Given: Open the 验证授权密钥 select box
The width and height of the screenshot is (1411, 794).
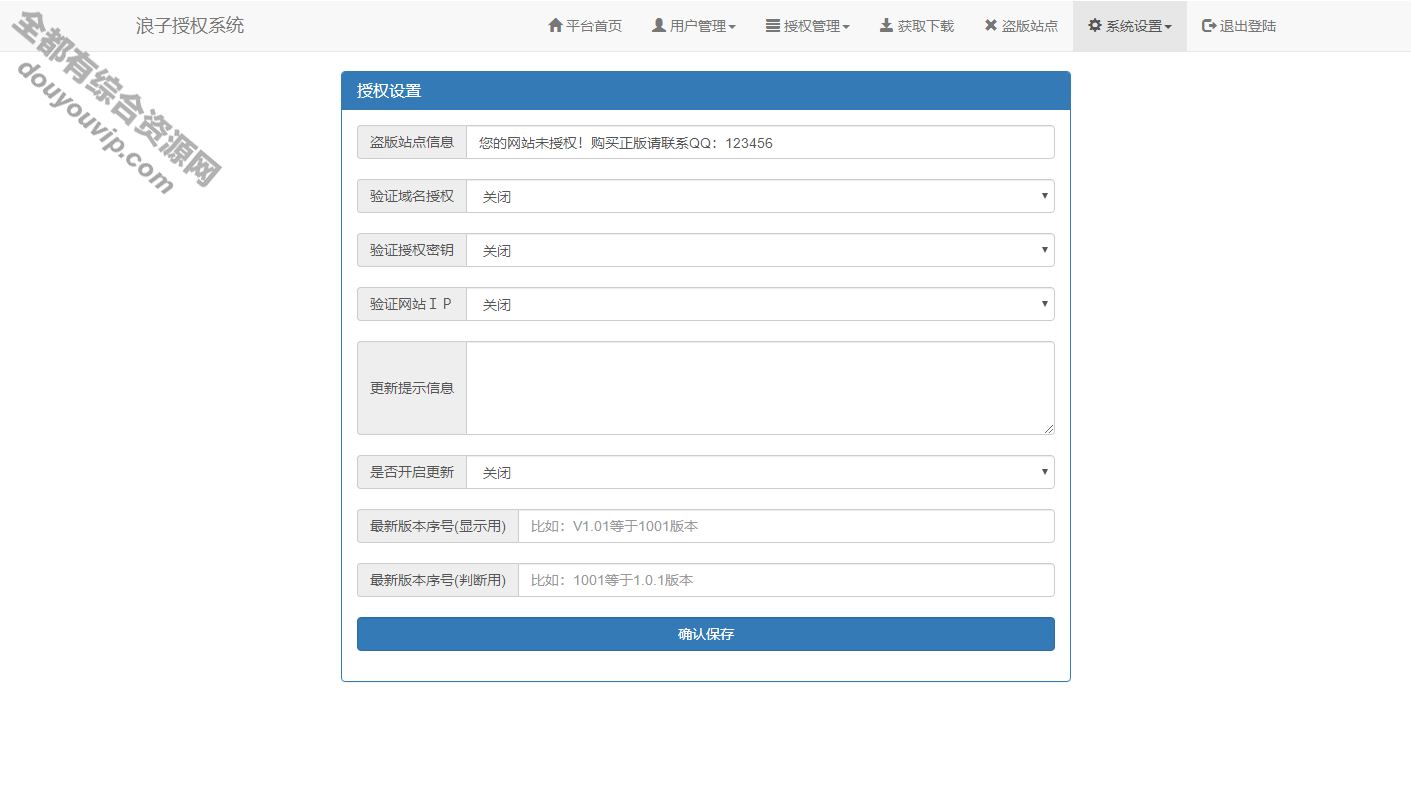Looking at the screenshot, I should 760,250.
